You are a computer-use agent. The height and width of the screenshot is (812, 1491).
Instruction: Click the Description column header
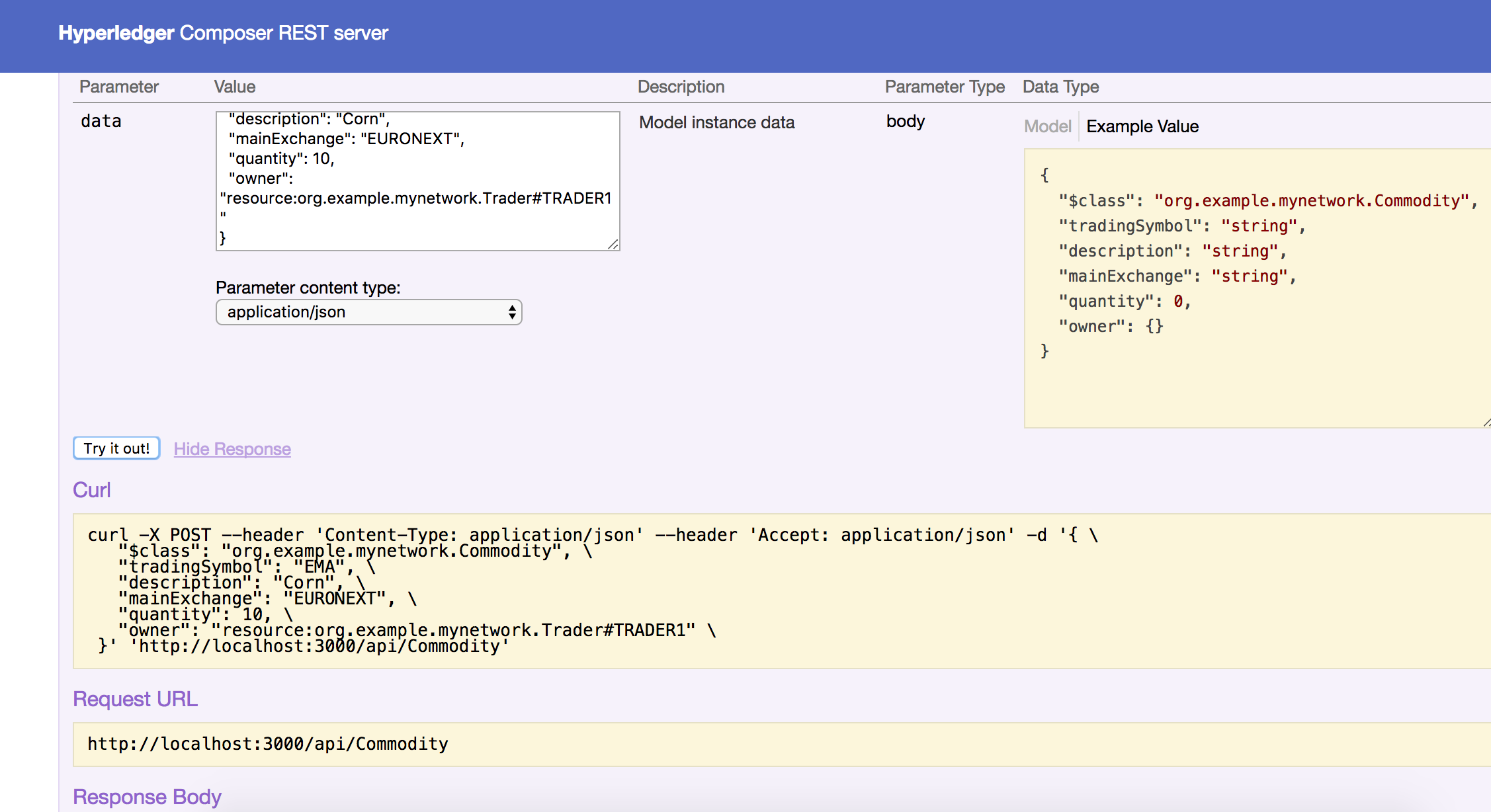point(681,87)
